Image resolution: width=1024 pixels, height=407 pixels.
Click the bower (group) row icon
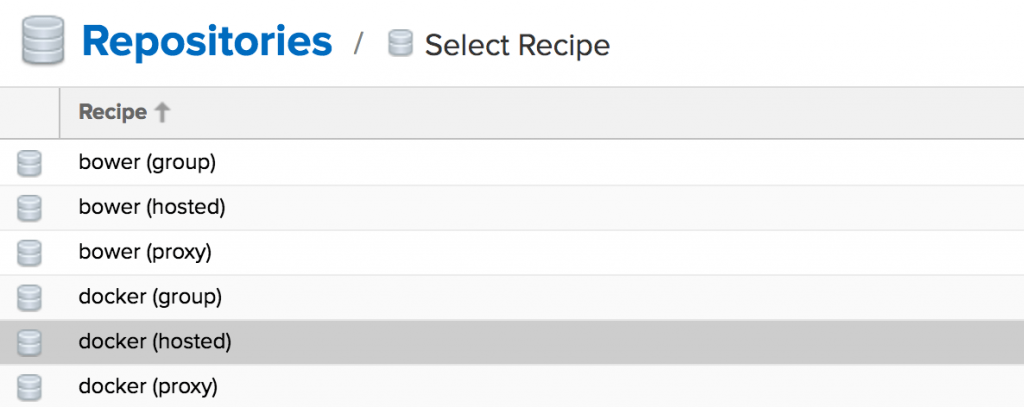click(x=30, y=163)
